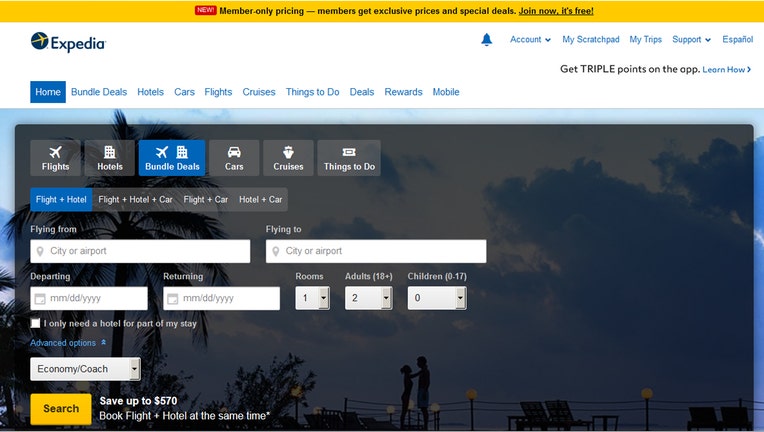Image resolution: width=764 pixels, height=432 pixels.
Task: Select the Hotels search tab
Action: (110, 158)
